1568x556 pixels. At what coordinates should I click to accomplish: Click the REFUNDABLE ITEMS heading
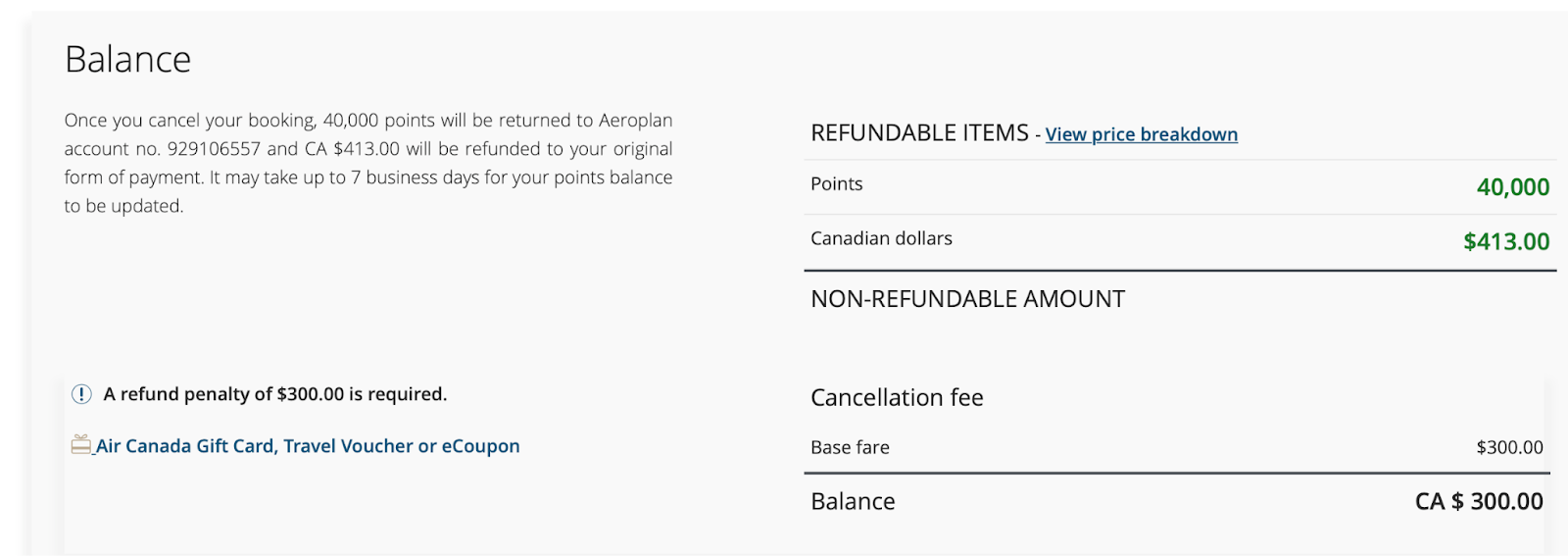point(919,132)
